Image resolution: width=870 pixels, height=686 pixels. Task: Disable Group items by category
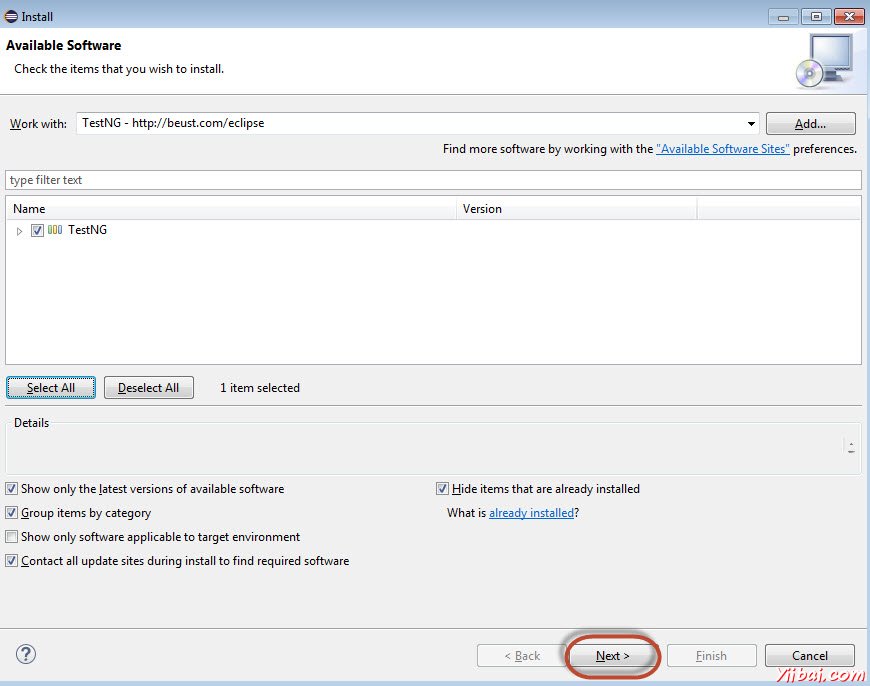pyautogui.click(x=10, y=513)
